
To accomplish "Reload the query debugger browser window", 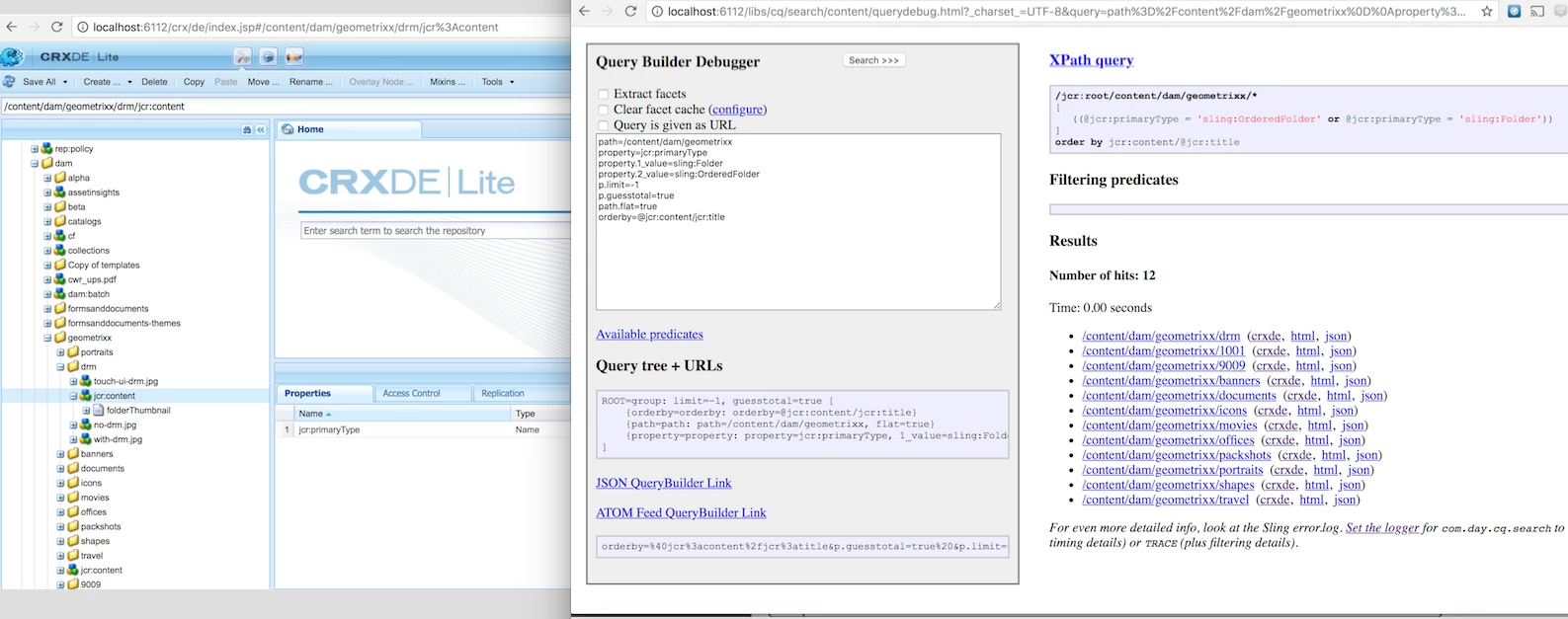I will (x=630, y=11).
